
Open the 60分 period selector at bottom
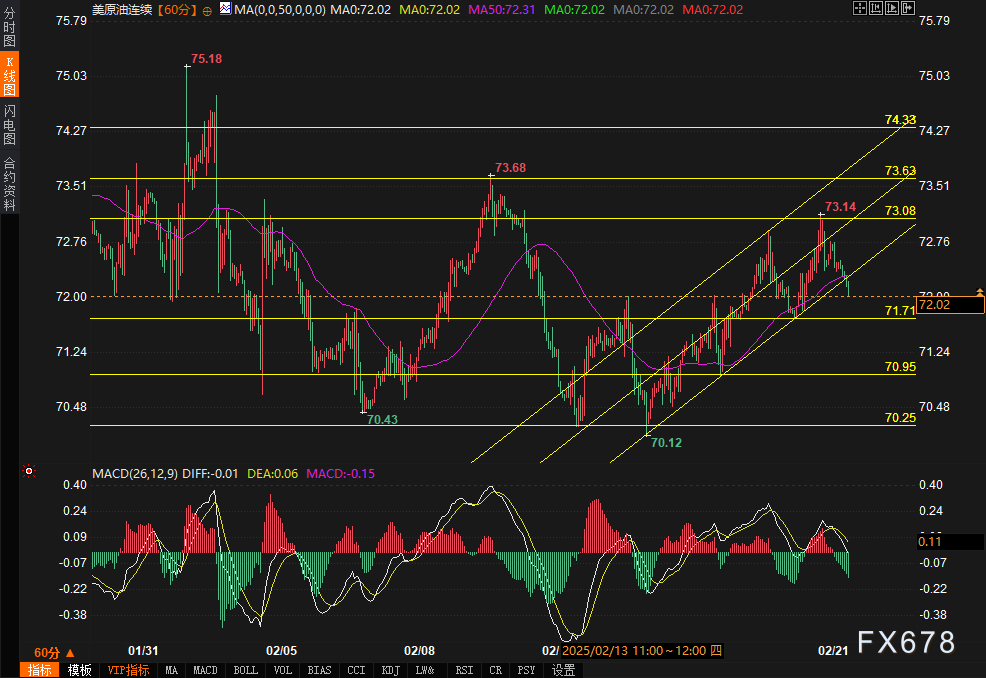[54, 651]
